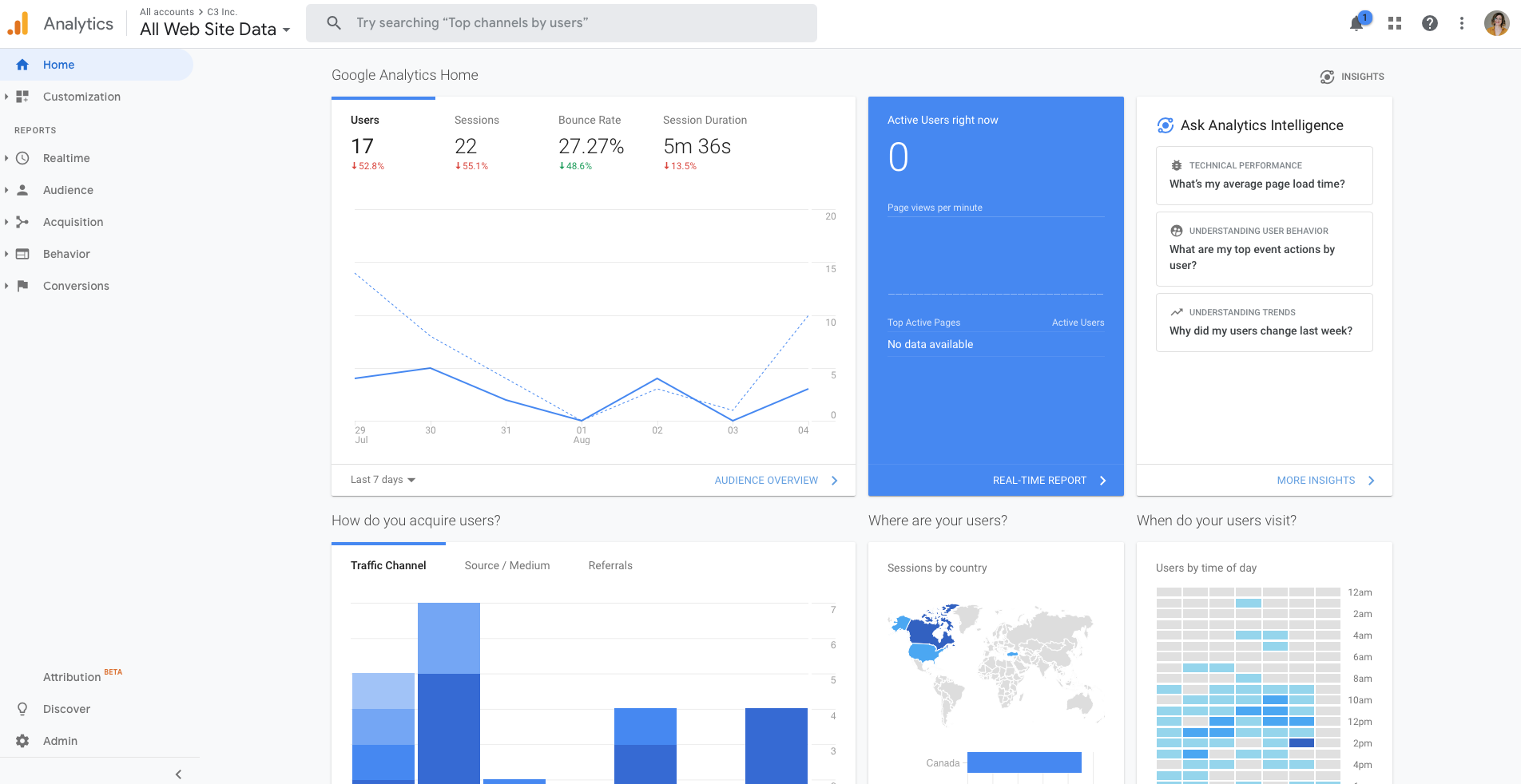Viewport: 1521px width, 784px height.
Task: Click the help question mark icon
Action: tap(1430, 24)
